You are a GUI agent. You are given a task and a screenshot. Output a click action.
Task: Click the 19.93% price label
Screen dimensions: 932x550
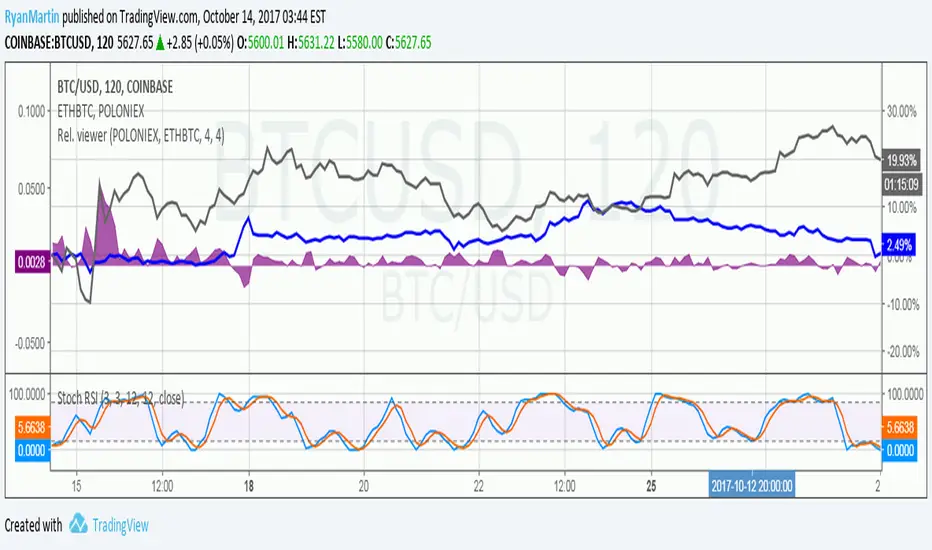point(902,160)
